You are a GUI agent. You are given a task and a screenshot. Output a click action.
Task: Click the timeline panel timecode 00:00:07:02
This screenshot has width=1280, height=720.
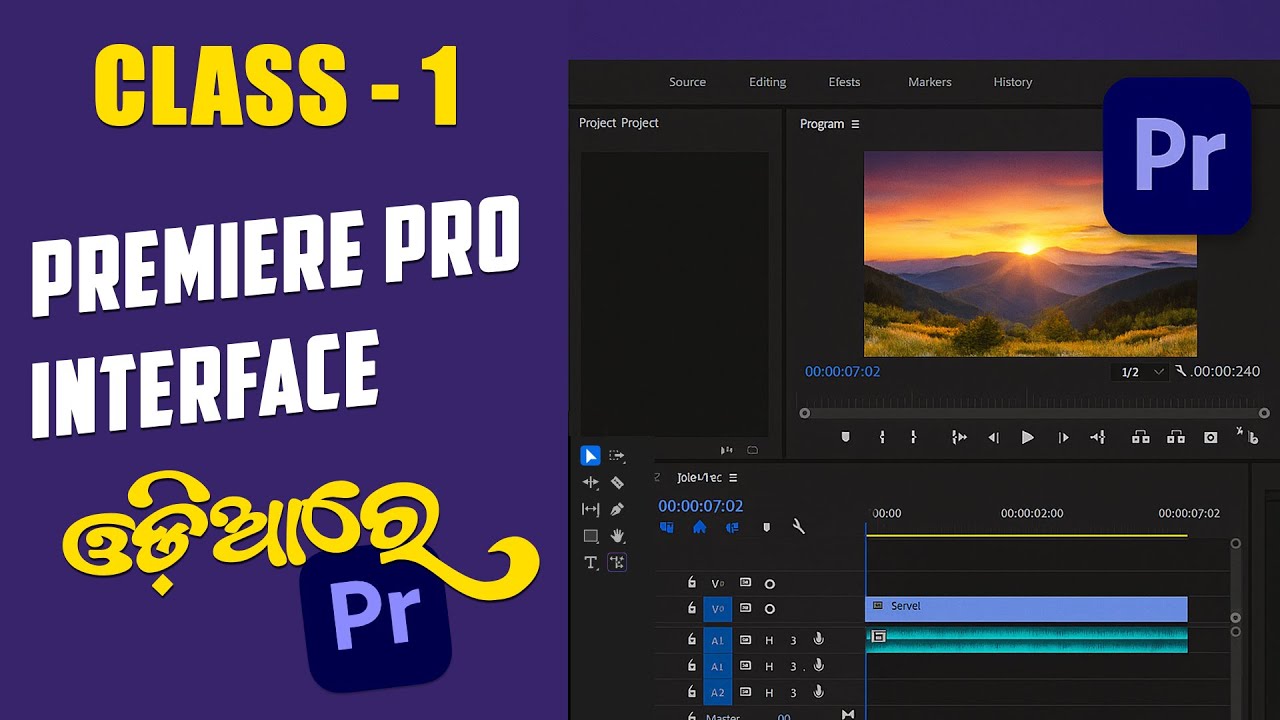pyautogui.click(x=701, y=506)
